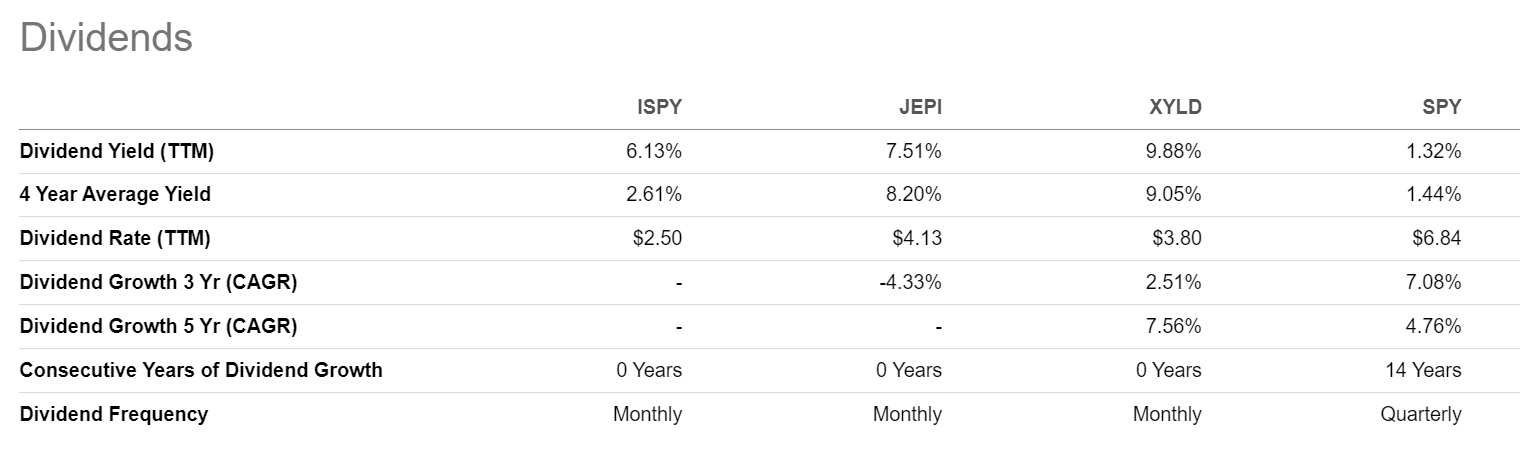Viewport: 1520px width, 453px height.
Task: Click the ISPY column header
Action: (x=658, y=108)
